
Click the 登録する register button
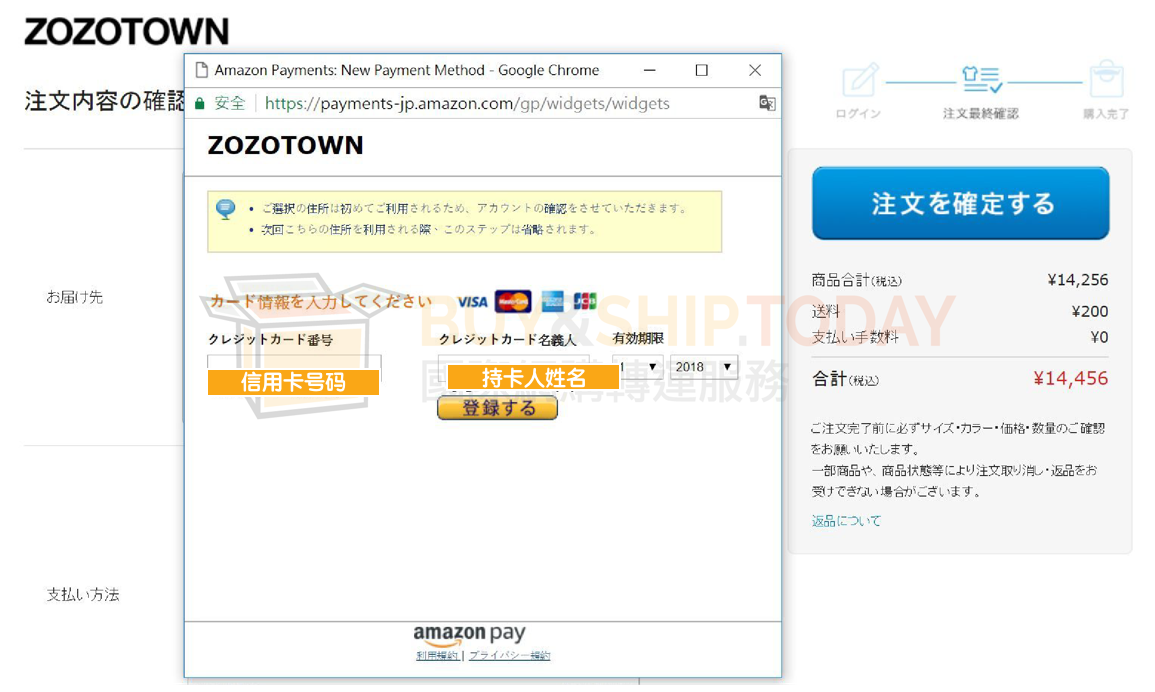pos(497,408)
